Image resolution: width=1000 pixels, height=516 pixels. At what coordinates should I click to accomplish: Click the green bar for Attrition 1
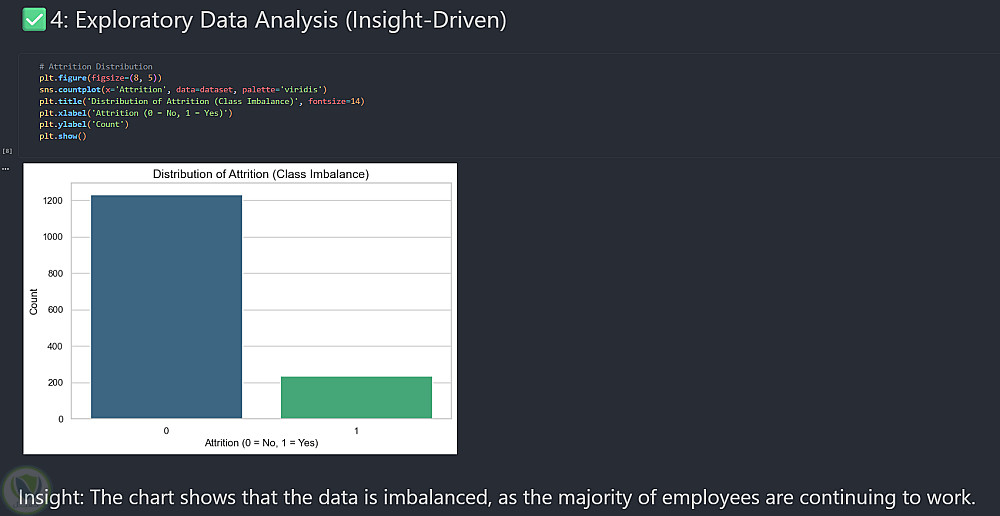click(356, 397)
